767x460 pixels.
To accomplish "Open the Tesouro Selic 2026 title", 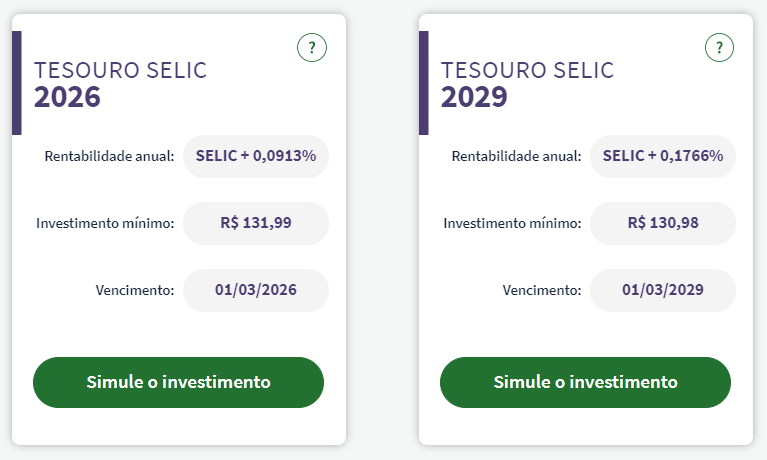I will click(x=120, y=83).
